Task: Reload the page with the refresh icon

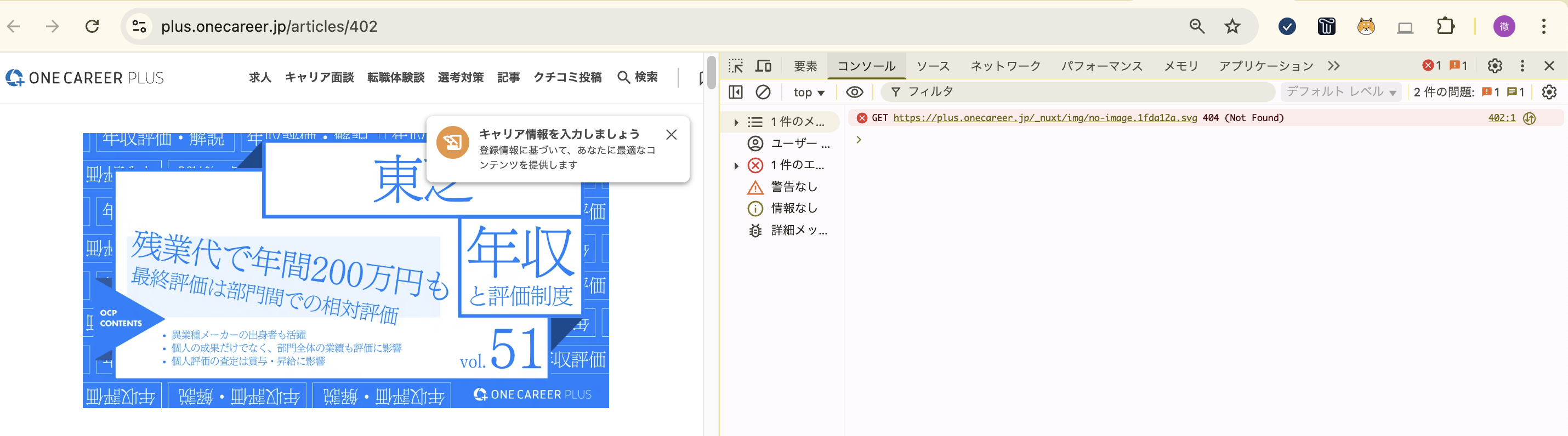Action: coord(92,26)
